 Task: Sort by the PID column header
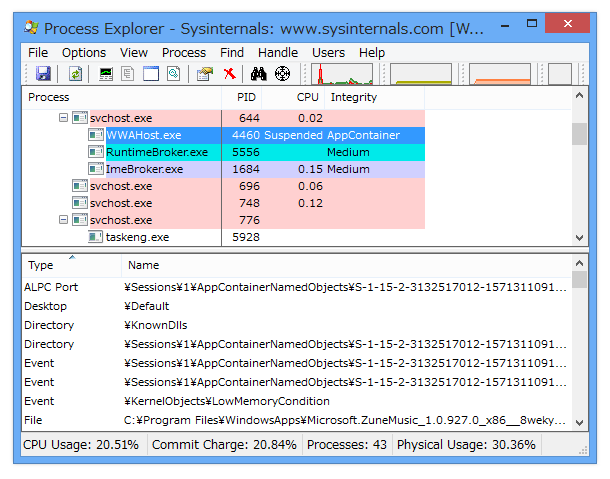point(242,97)
